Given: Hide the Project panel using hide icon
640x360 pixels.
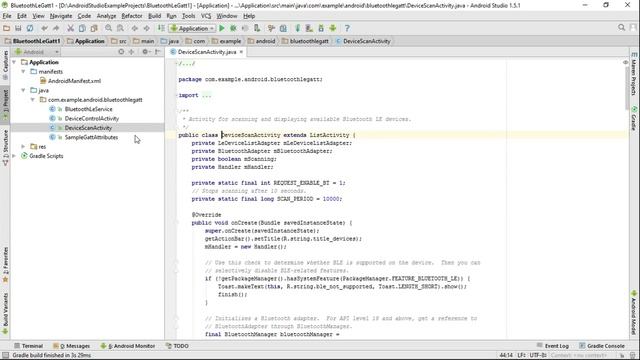Looking at the screenshot, I should [158, 52].
